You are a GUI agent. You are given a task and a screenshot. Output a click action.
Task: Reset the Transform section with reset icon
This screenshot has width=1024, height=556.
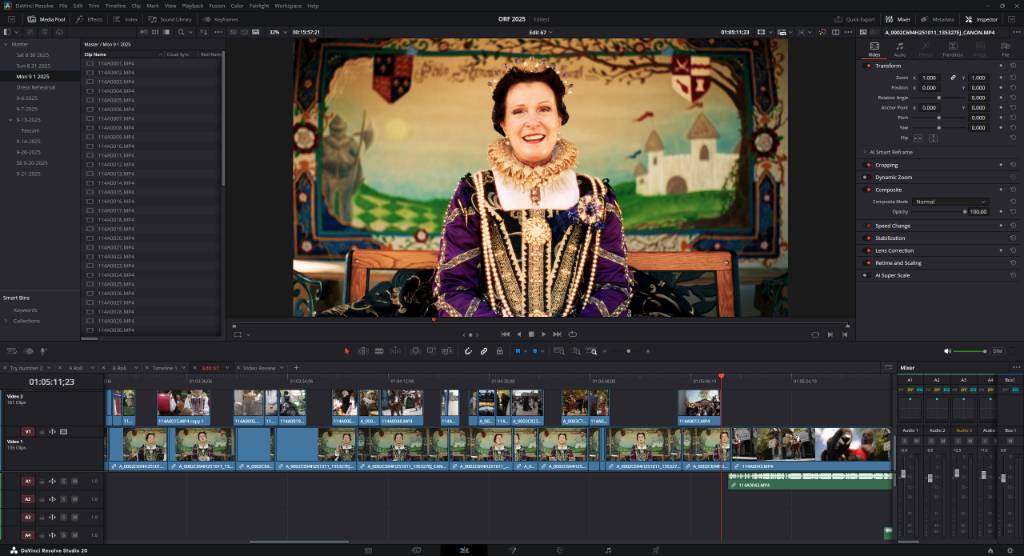click(x=1013, y=66)
